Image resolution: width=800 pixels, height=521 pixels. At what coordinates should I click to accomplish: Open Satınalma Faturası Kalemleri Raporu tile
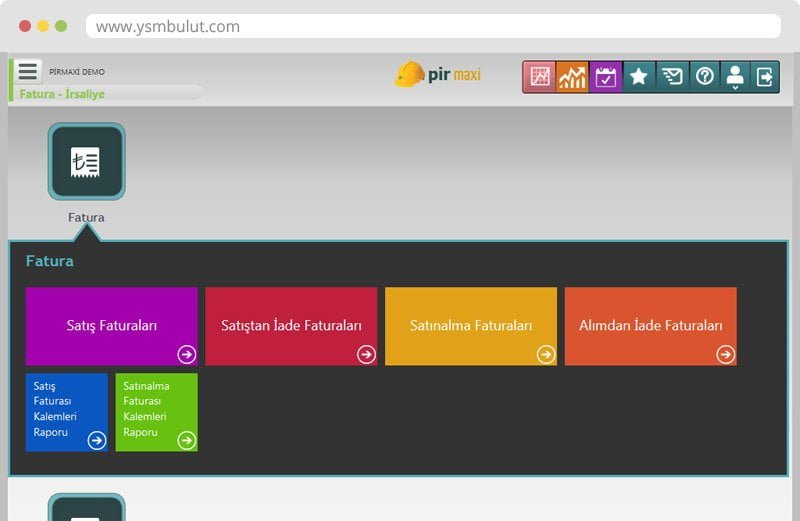tap(156, 411)
